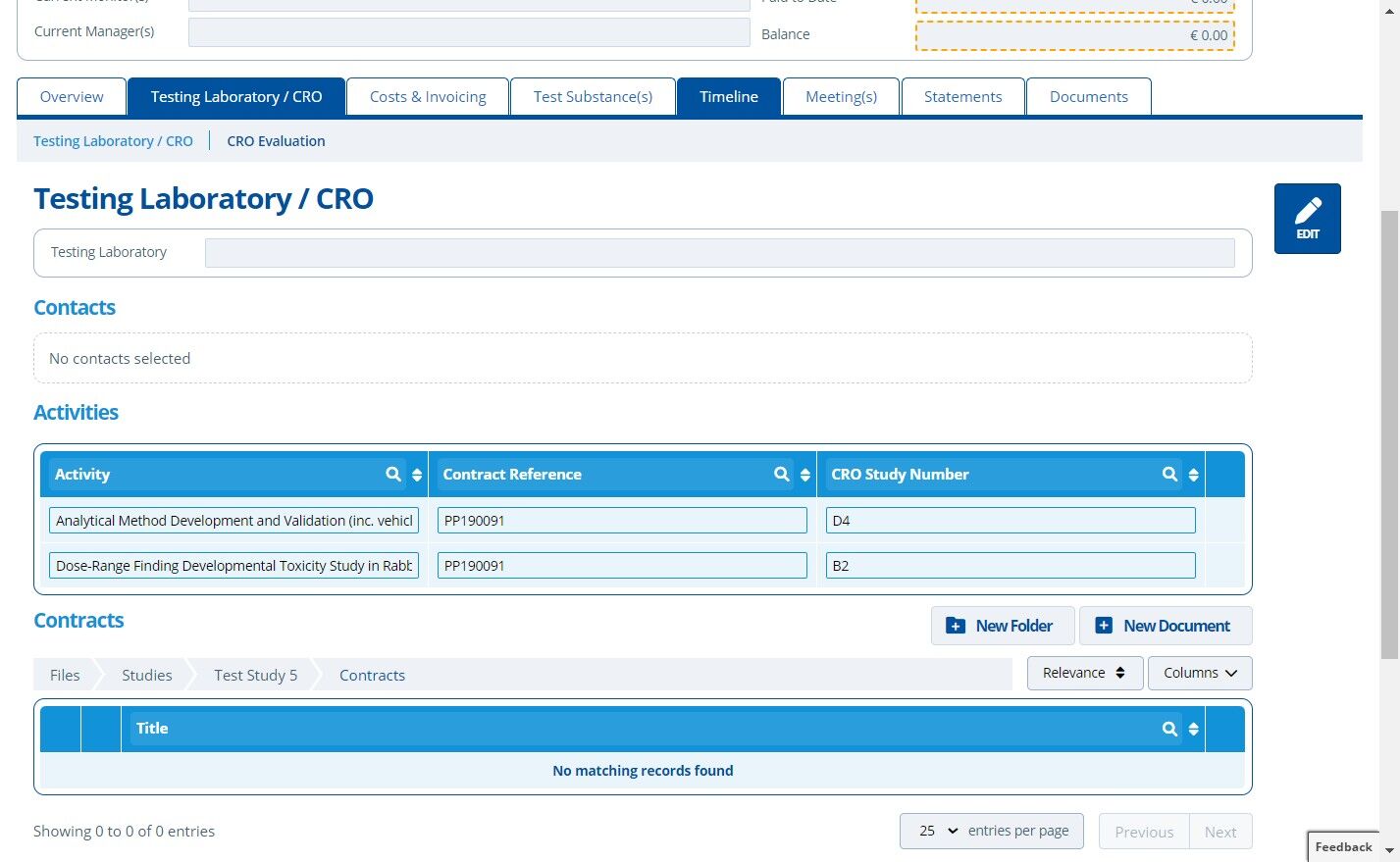This screenshot has width=1400, height=862.
Task: Open Contract Reference column search icon
Action: click(x=782, y=475)
